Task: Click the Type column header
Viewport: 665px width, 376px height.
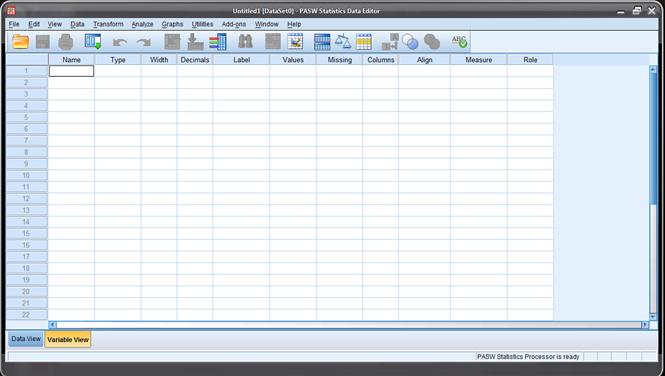Action: [118, 60]
